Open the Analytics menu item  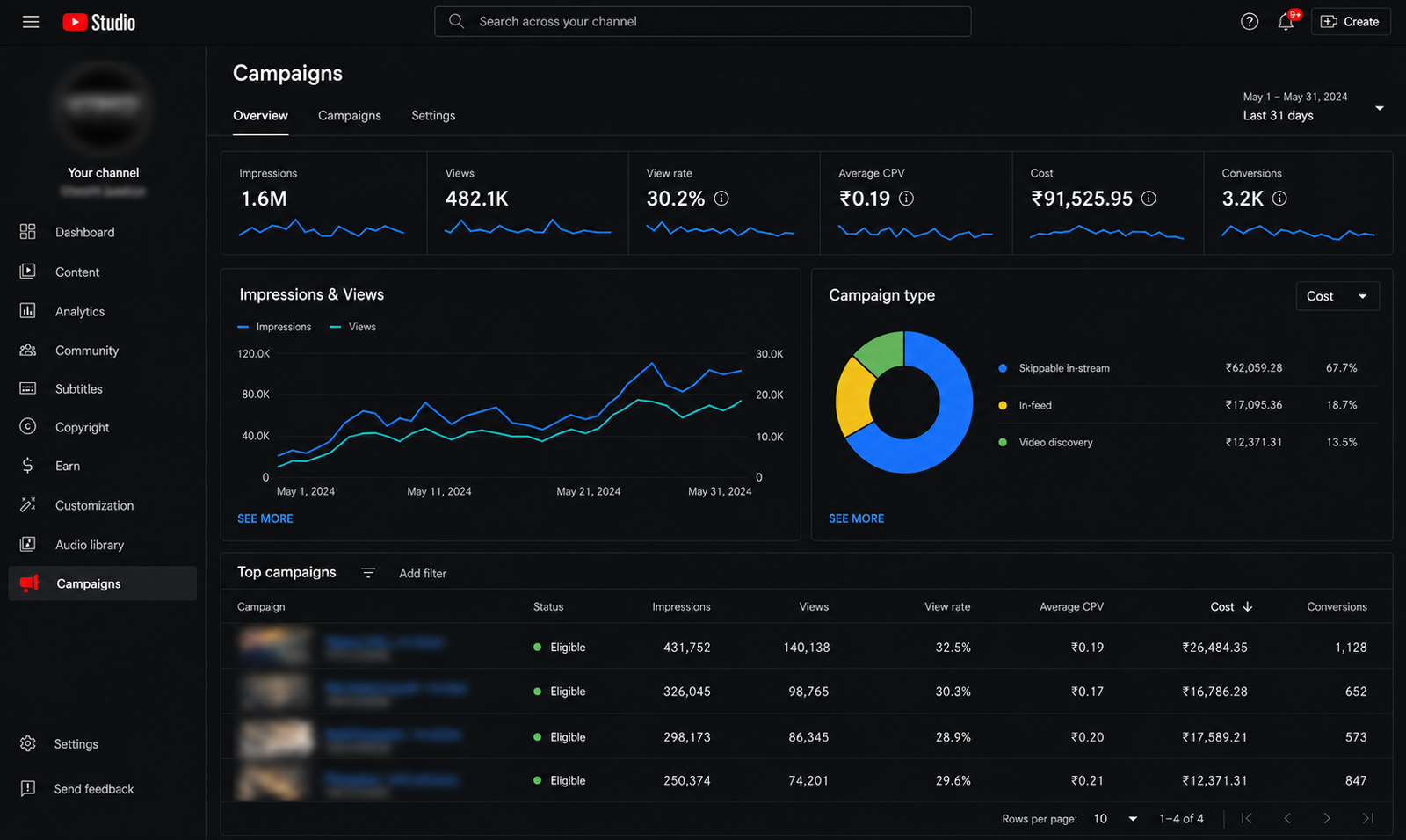(x=102, y=311)
